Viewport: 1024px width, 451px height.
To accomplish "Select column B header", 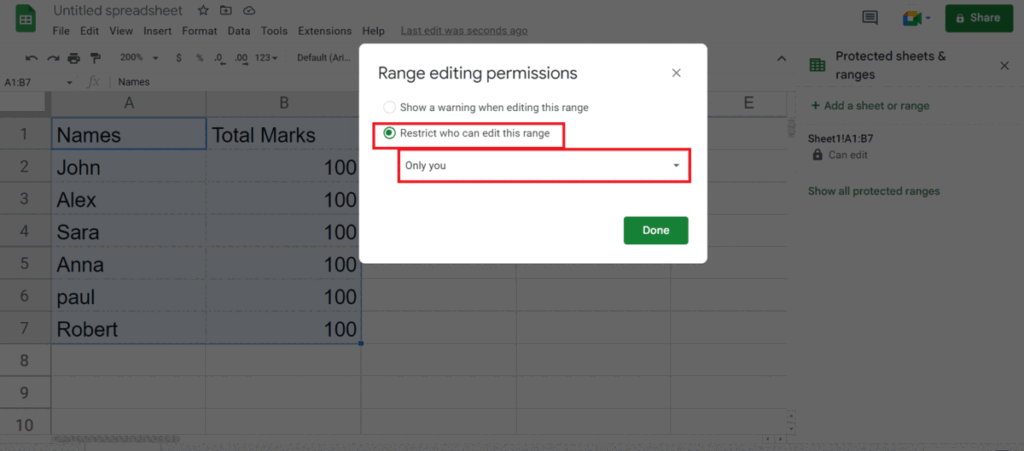I will (283, 103).
